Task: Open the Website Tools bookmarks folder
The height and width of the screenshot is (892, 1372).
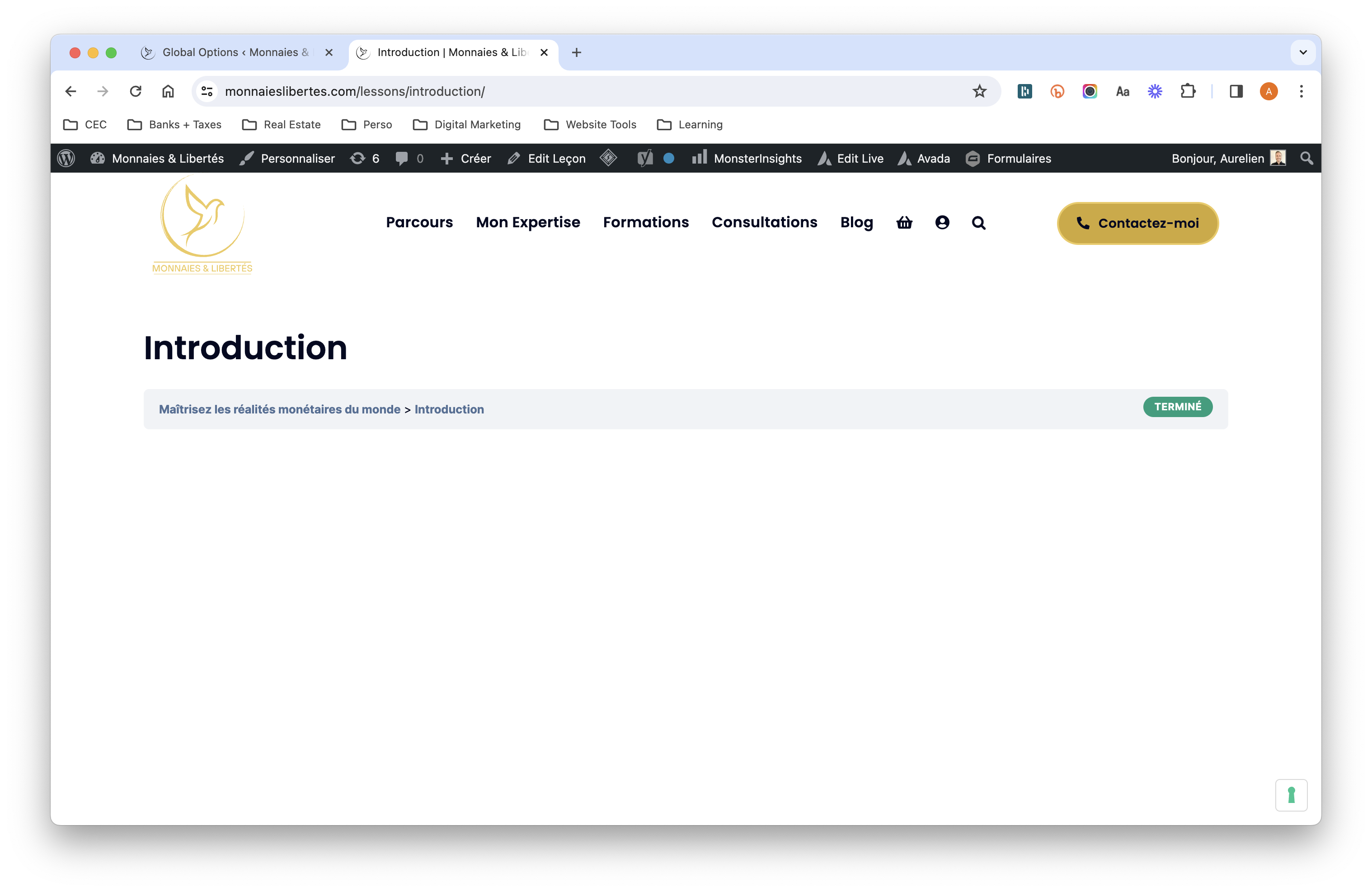Action: click(x=590, y=125)
